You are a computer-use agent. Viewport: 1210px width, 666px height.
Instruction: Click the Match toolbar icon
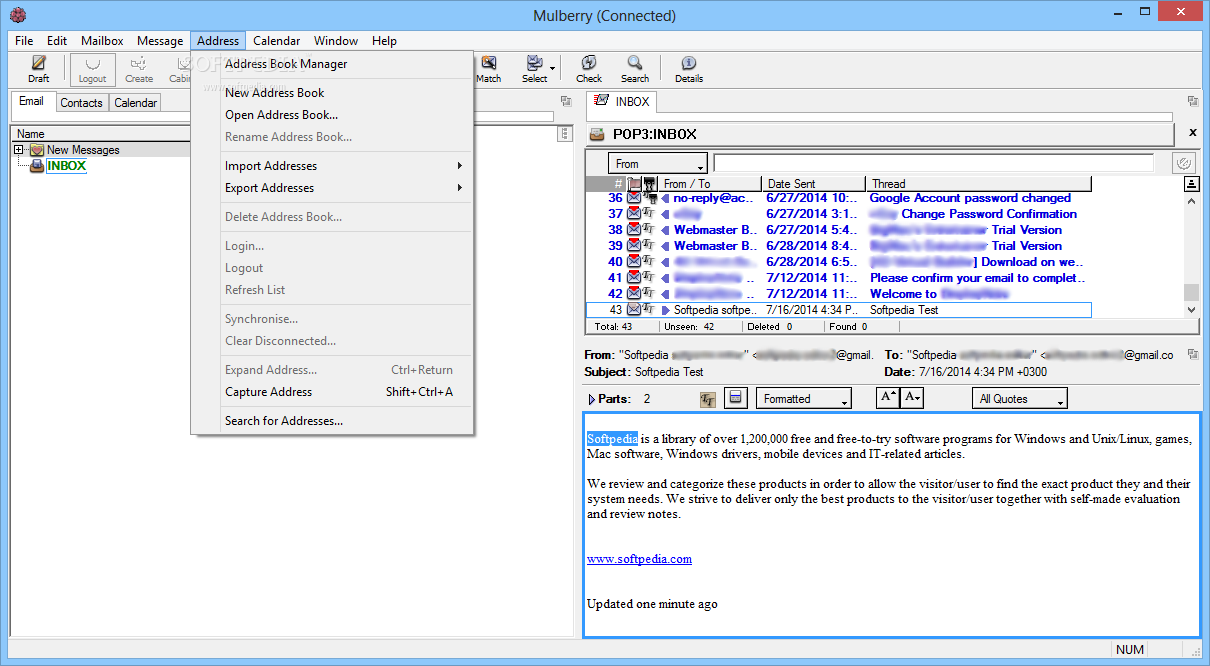(488, 63)
